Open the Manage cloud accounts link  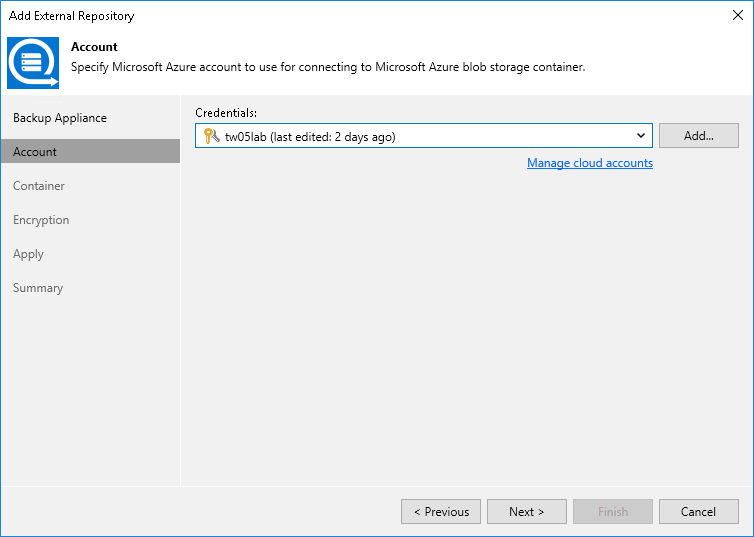[590, 163]
